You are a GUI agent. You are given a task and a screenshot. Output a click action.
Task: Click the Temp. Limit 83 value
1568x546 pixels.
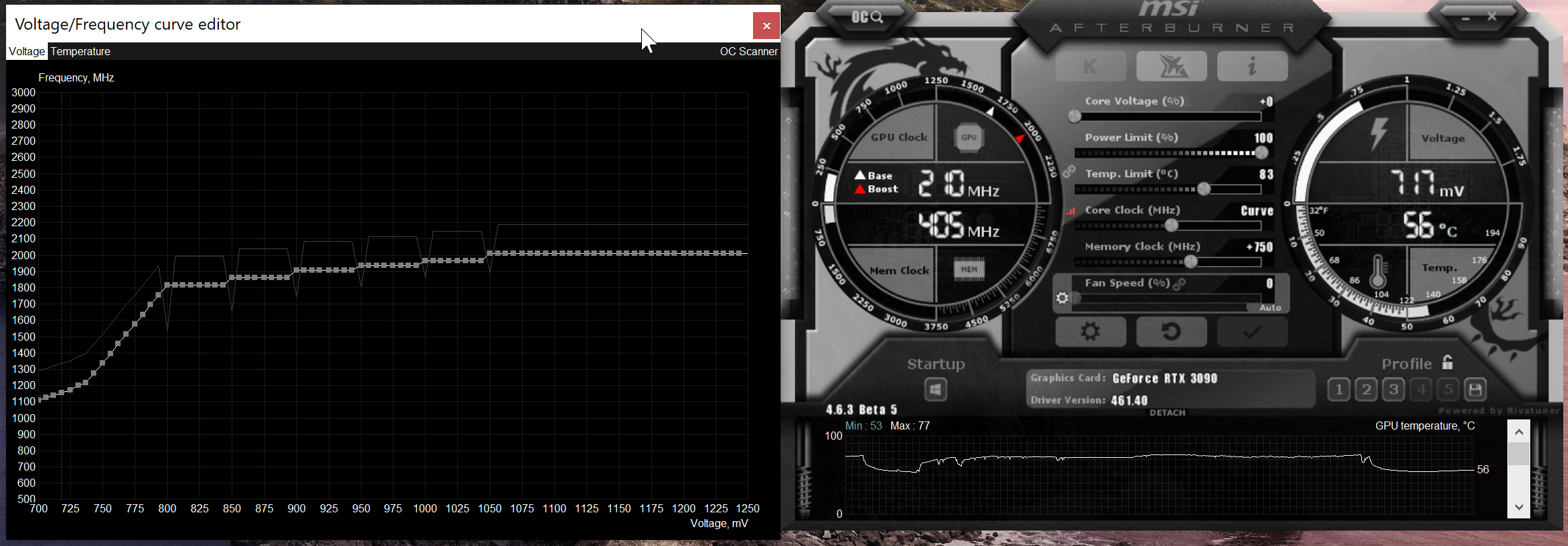(x=1266, y=174)
